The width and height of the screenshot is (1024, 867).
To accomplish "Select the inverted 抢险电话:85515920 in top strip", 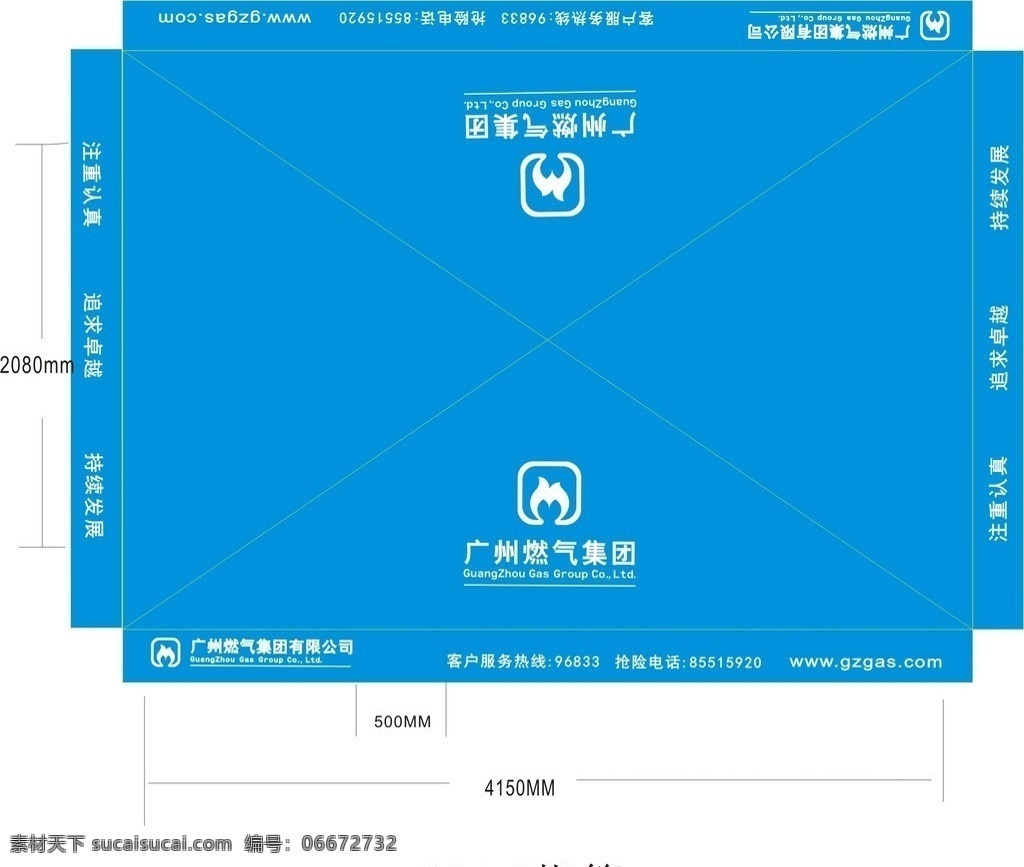I will coord(412,18).
